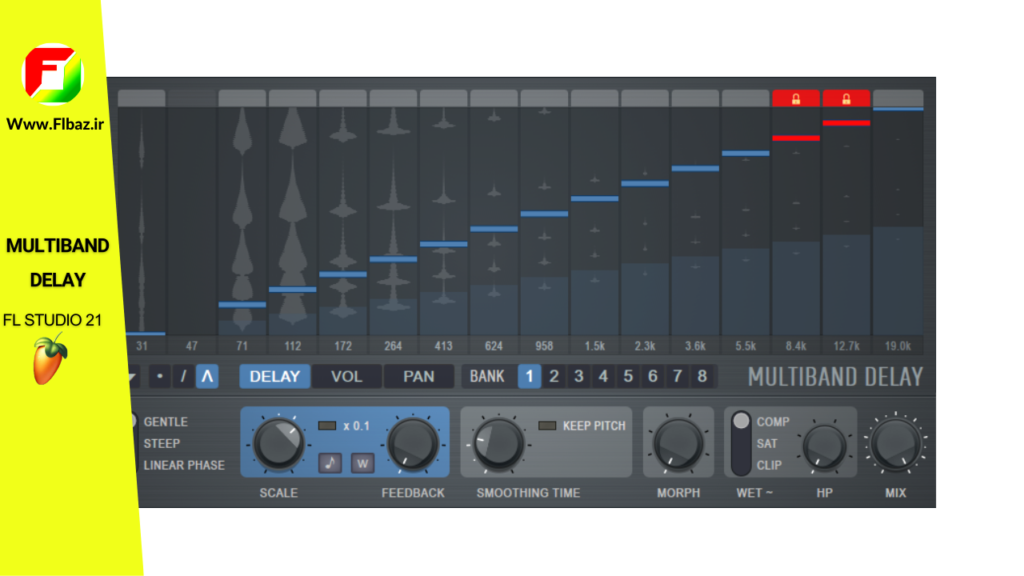The image size is (1024, 576).
Task: Click the blue delay bar in the 5.5k band
Action: 745,153
